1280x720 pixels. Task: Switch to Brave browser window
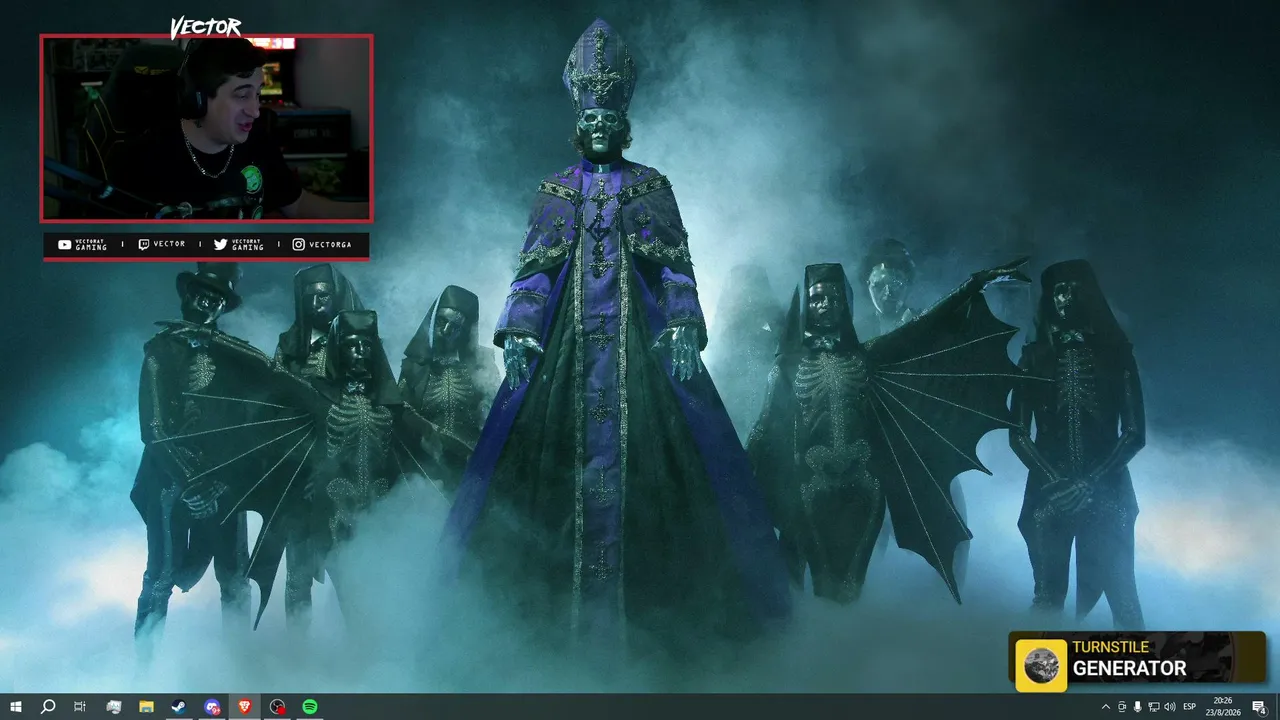[x=245, y=707]
